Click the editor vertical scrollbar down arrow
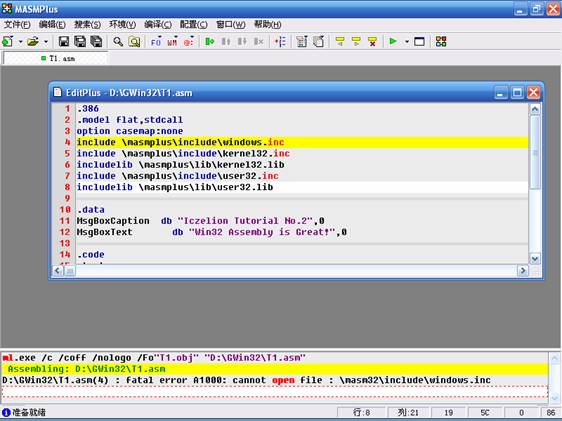This screenshot has height=421, width=562. (535, 258)
